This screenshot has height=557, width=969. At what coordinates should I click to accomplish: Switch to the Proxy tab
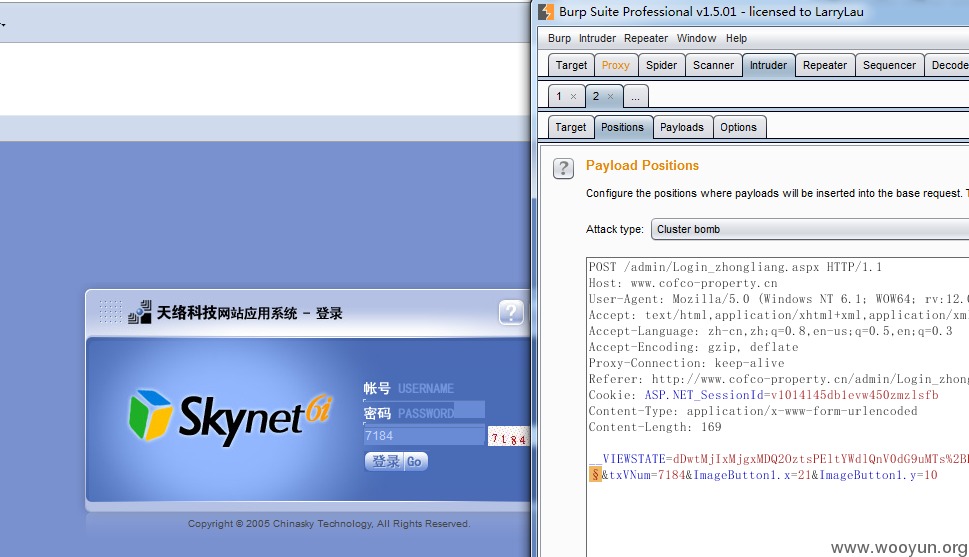coord(616,66)
